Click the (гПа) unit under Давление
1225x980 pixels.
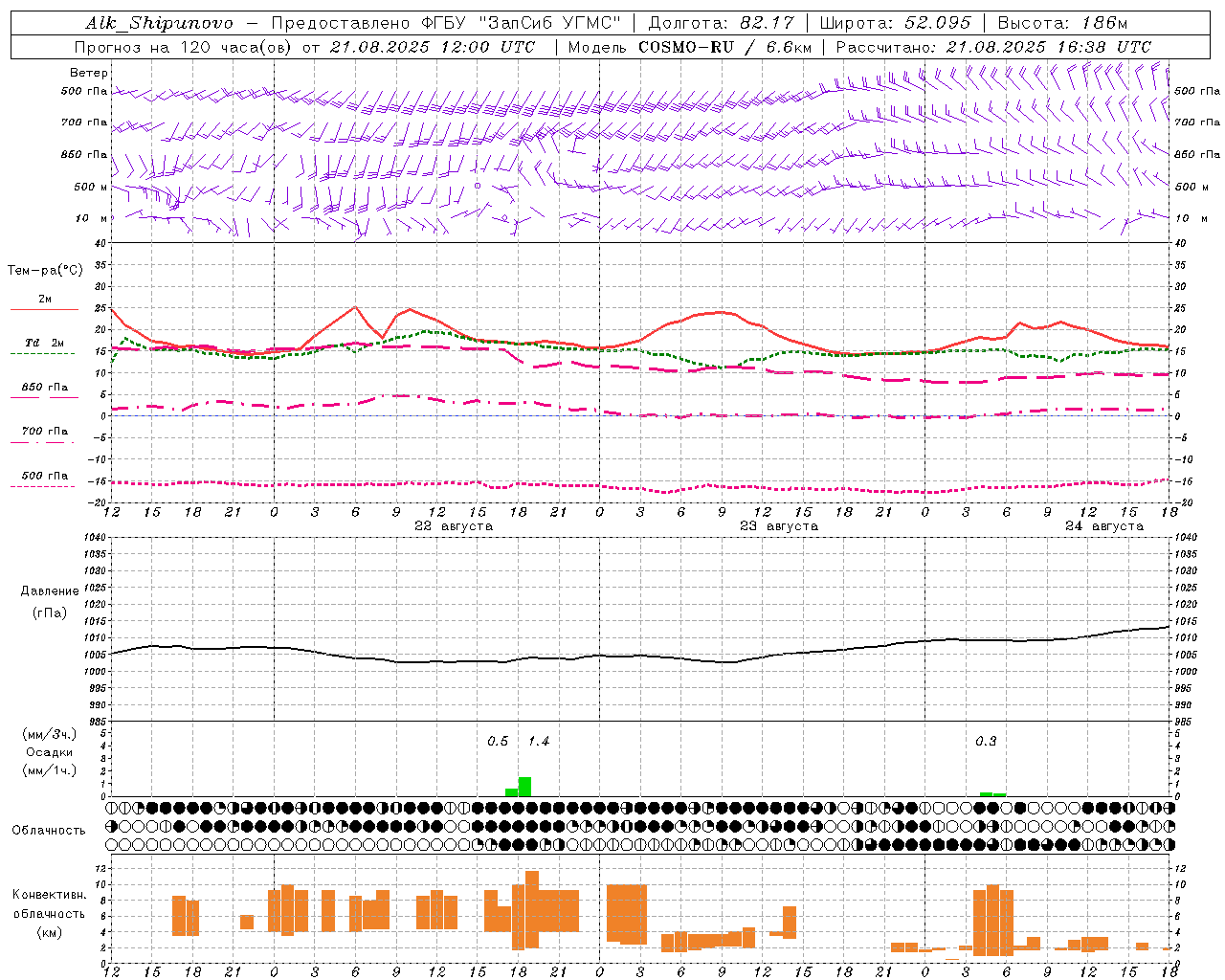50,613
